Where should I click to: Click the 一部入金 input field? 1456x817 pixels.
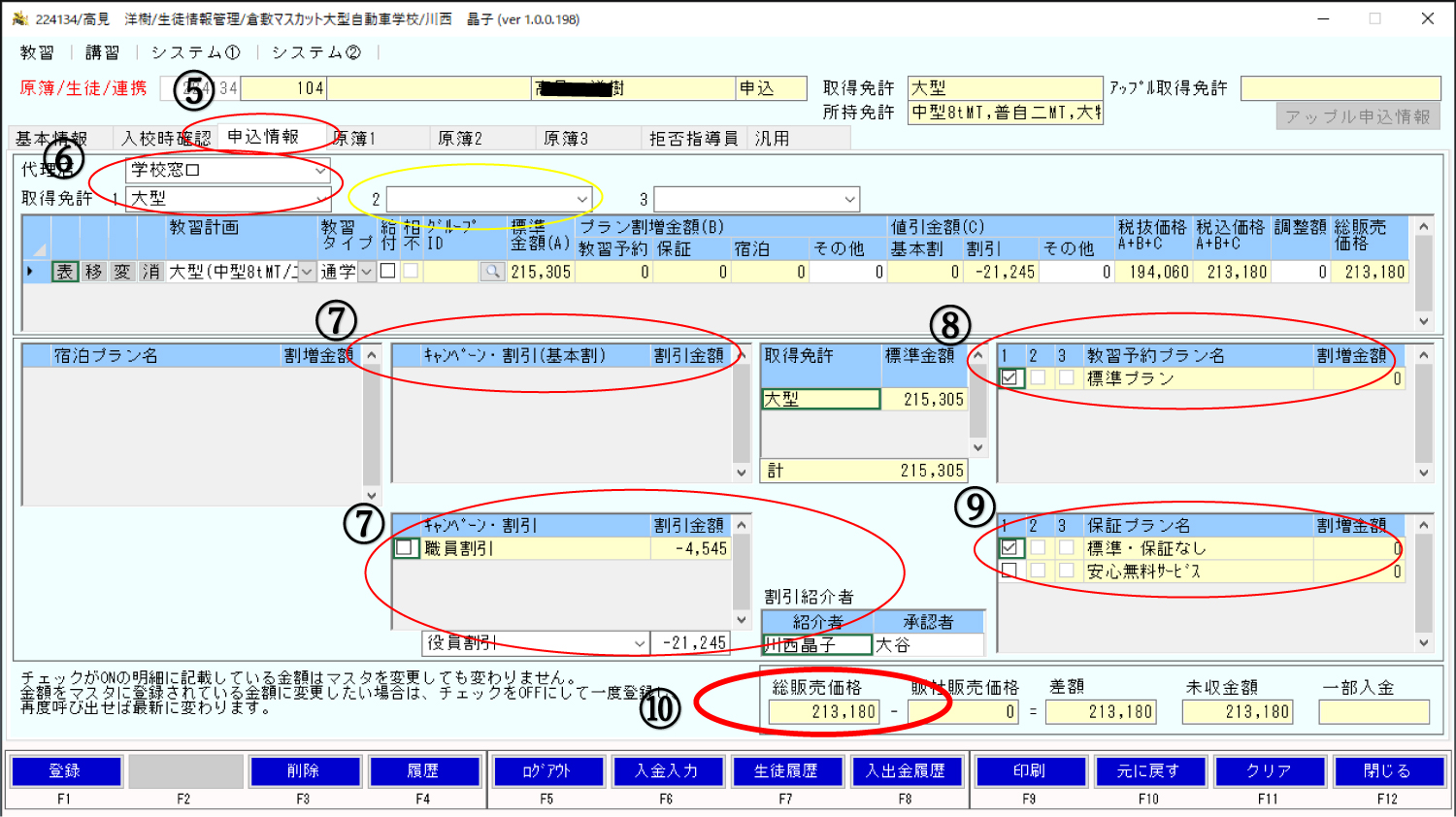[1373, 712]
